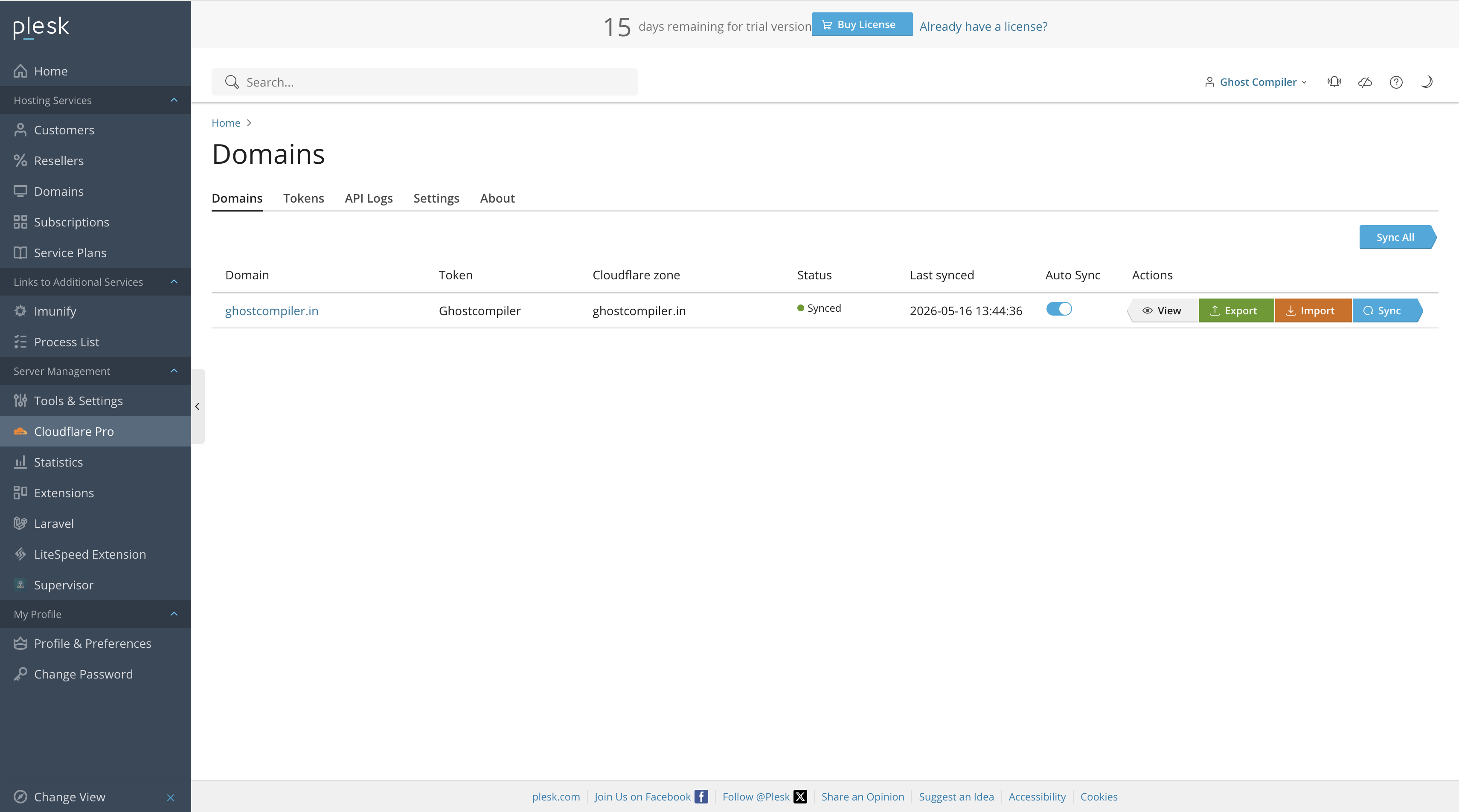1459x812 pixels.
Task: Open Supervisor in the sidebar
Action: 95,585
